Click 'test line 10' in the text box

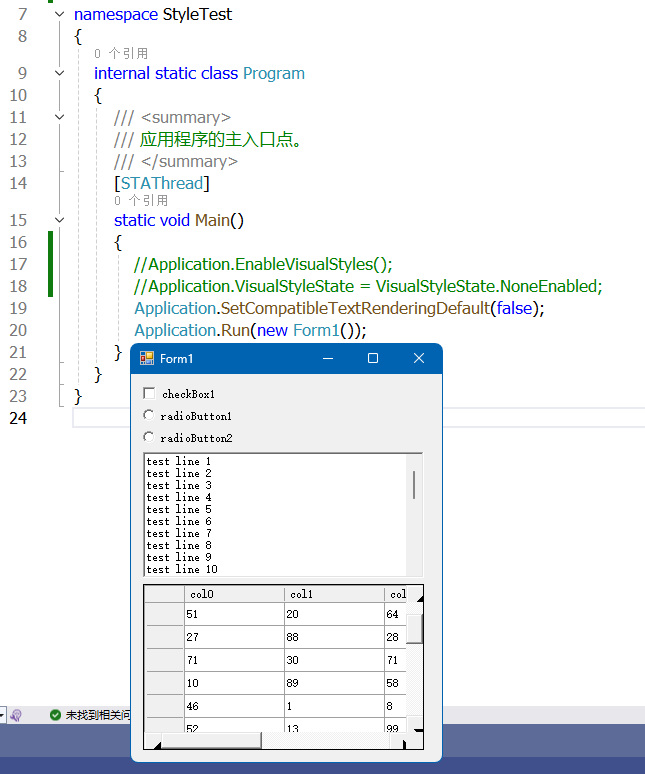[x=182, y=569]
